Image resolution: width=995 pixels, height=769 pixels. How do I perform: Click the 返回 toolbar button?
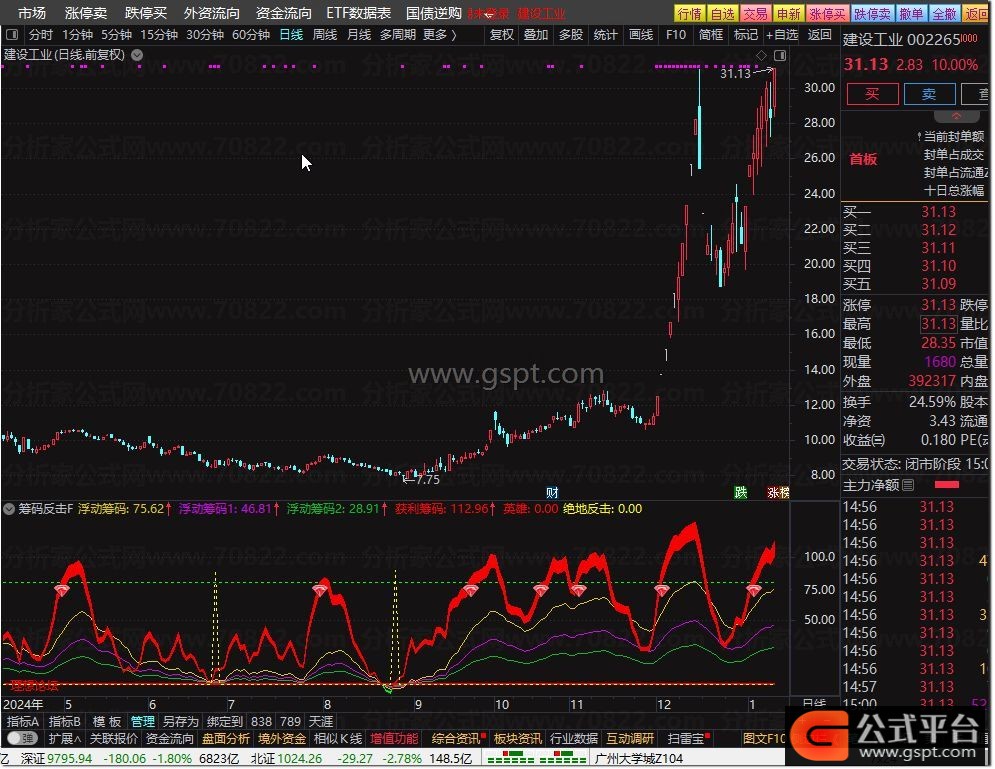pyautogui.click(x=819, y=35)
